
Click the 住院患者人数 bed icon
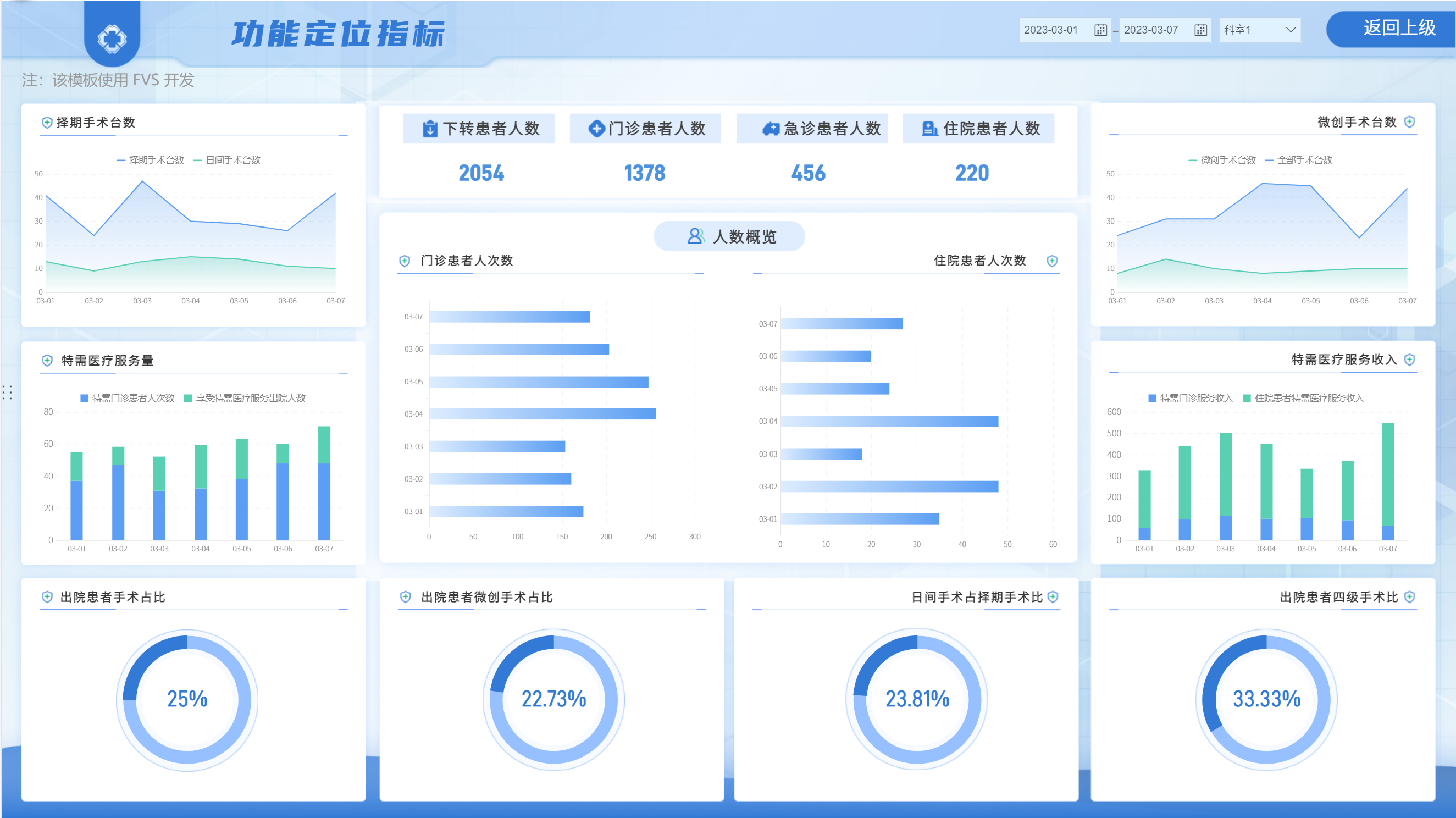pyautogui.click(x=930, y=129)
